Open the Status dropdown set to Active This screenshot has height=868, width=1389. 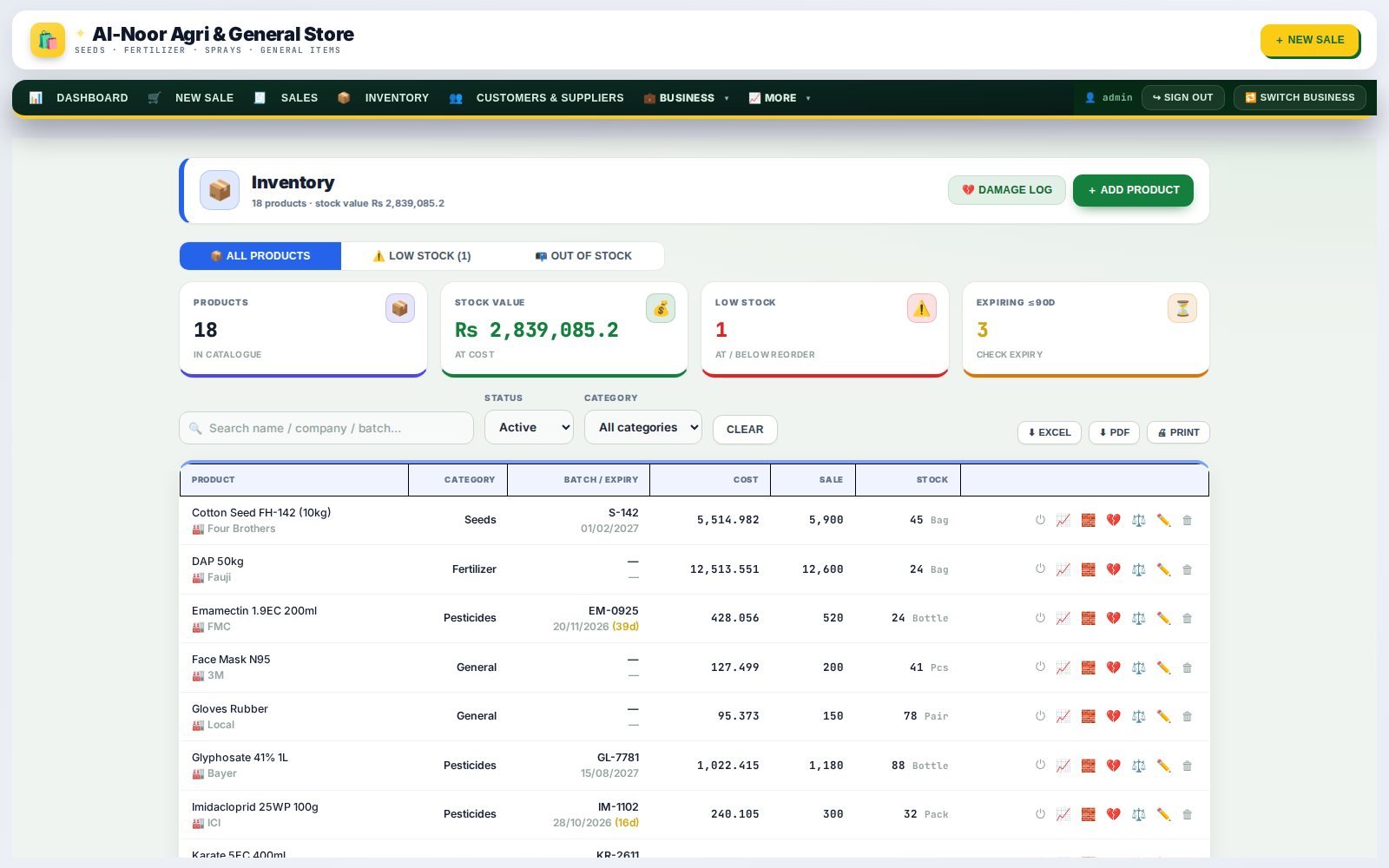[x=529, y=427]
